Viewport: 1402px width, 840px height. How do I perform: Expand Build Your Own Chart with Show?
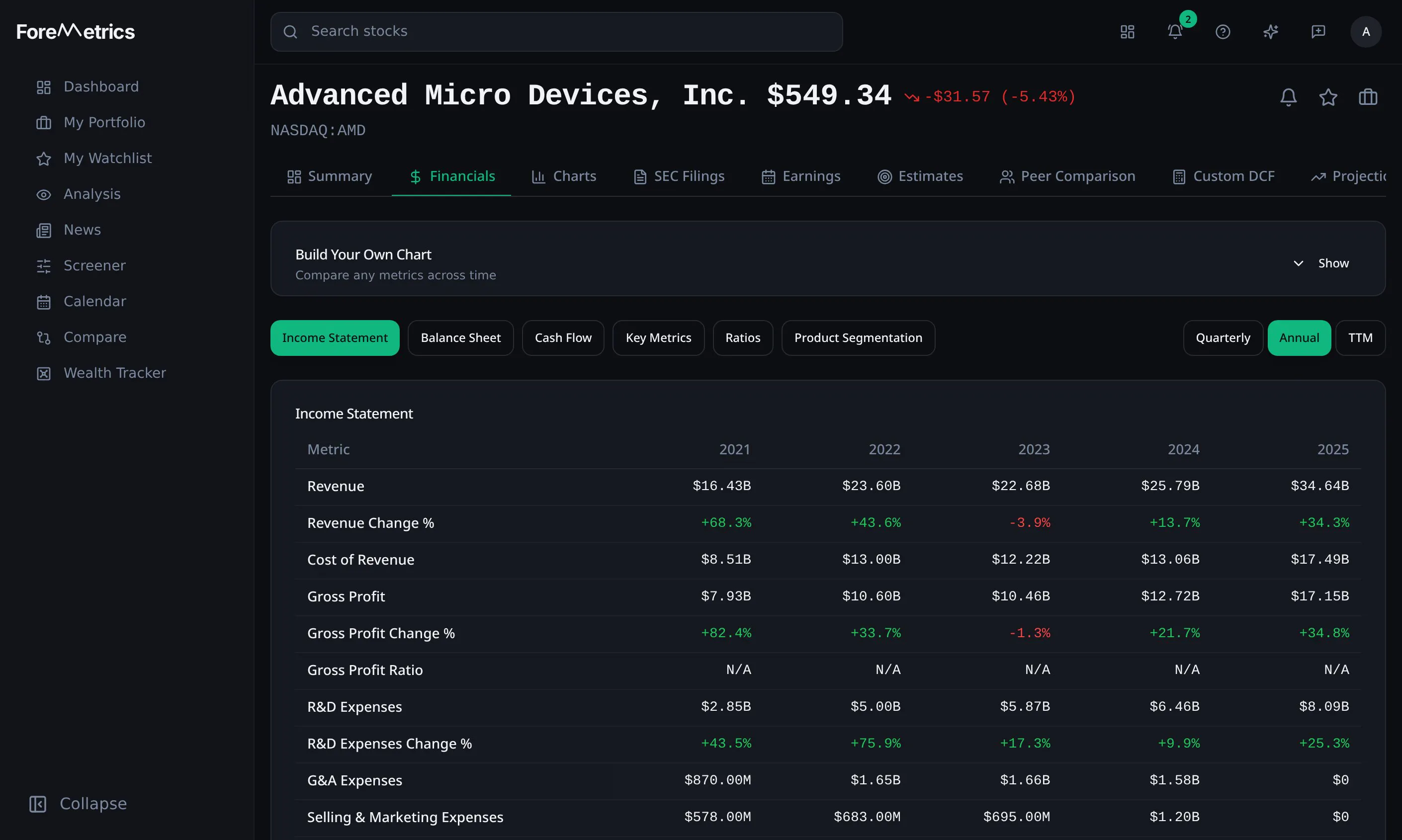coord(1321,263)
